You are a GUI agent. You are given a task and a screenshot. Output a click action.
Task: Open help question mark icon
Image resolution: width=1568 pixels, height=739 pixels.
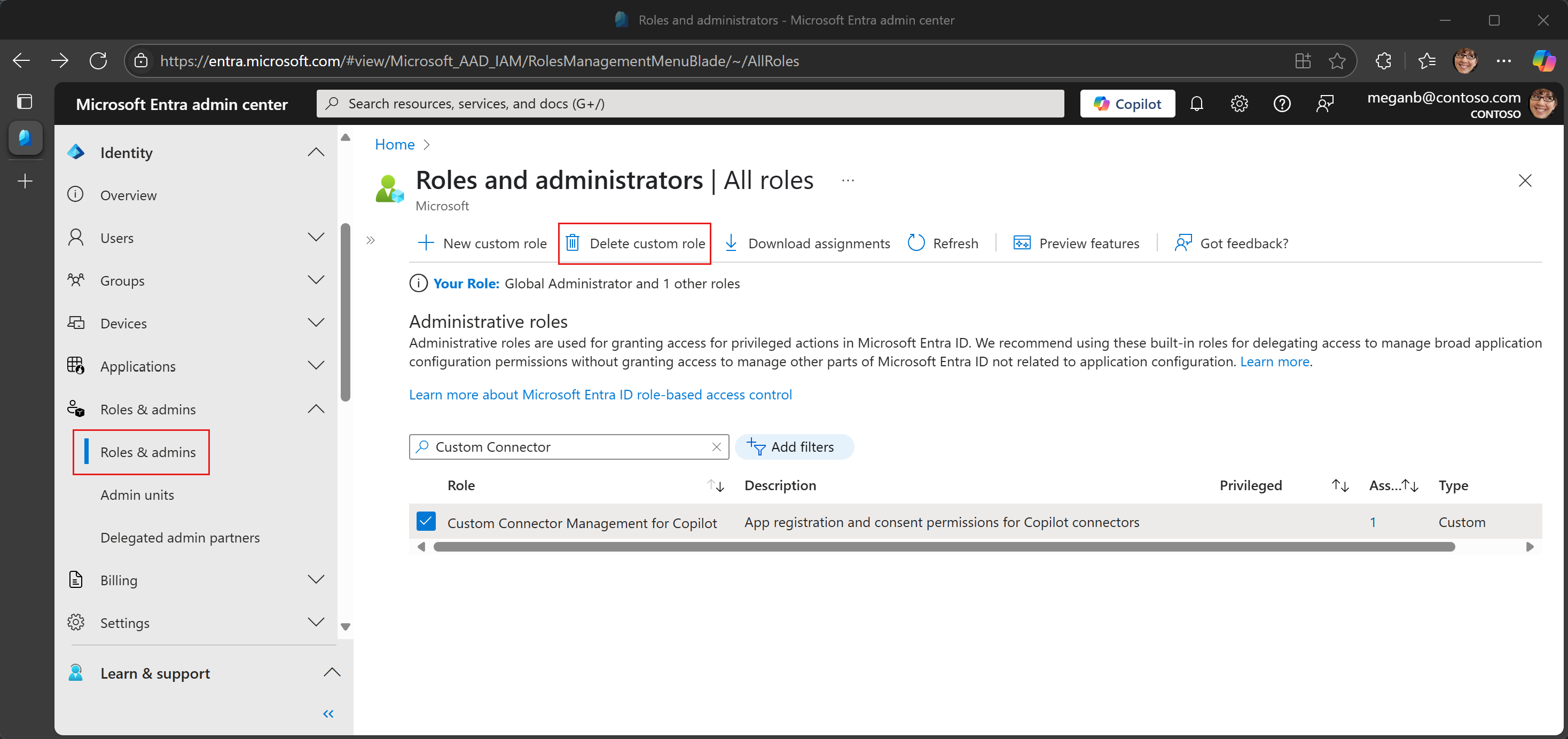coord(1281,104)
